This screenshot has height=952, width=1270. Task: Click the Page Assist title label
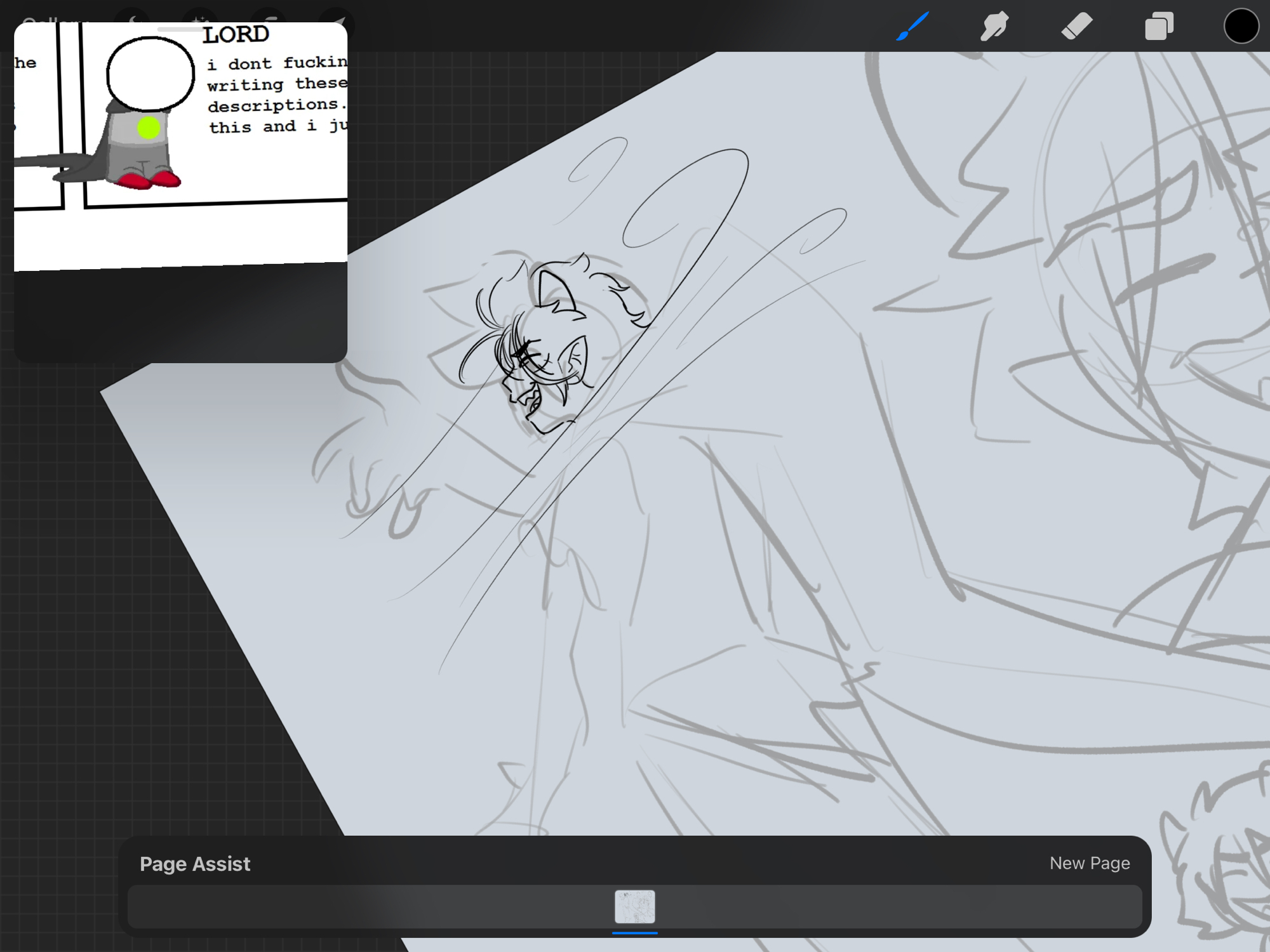click(195, 864)
